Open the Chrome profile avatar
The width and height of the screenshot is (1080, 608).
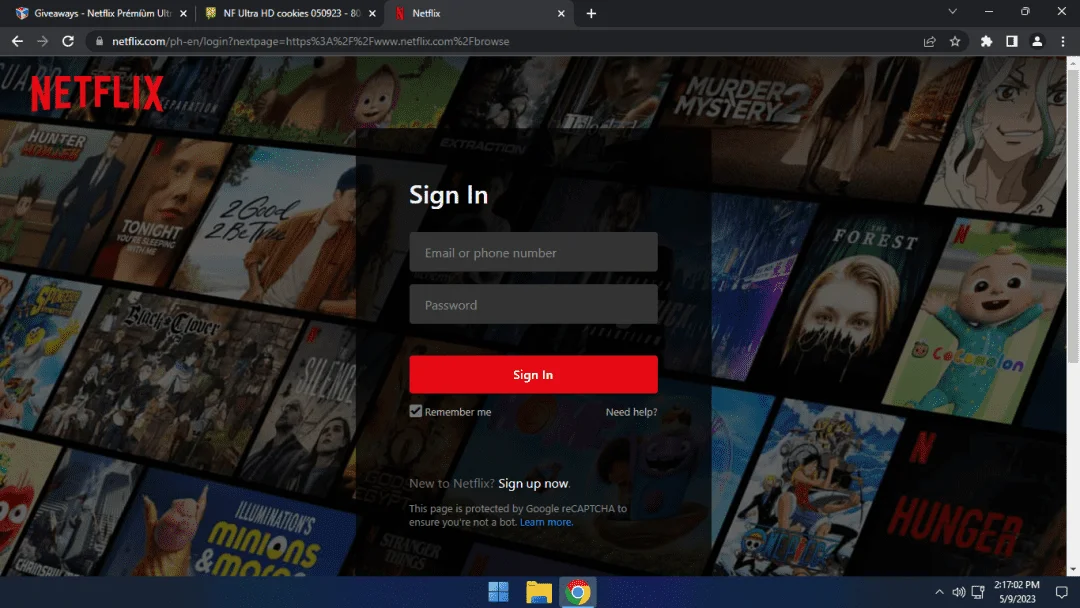click(x=1037, y=41)
